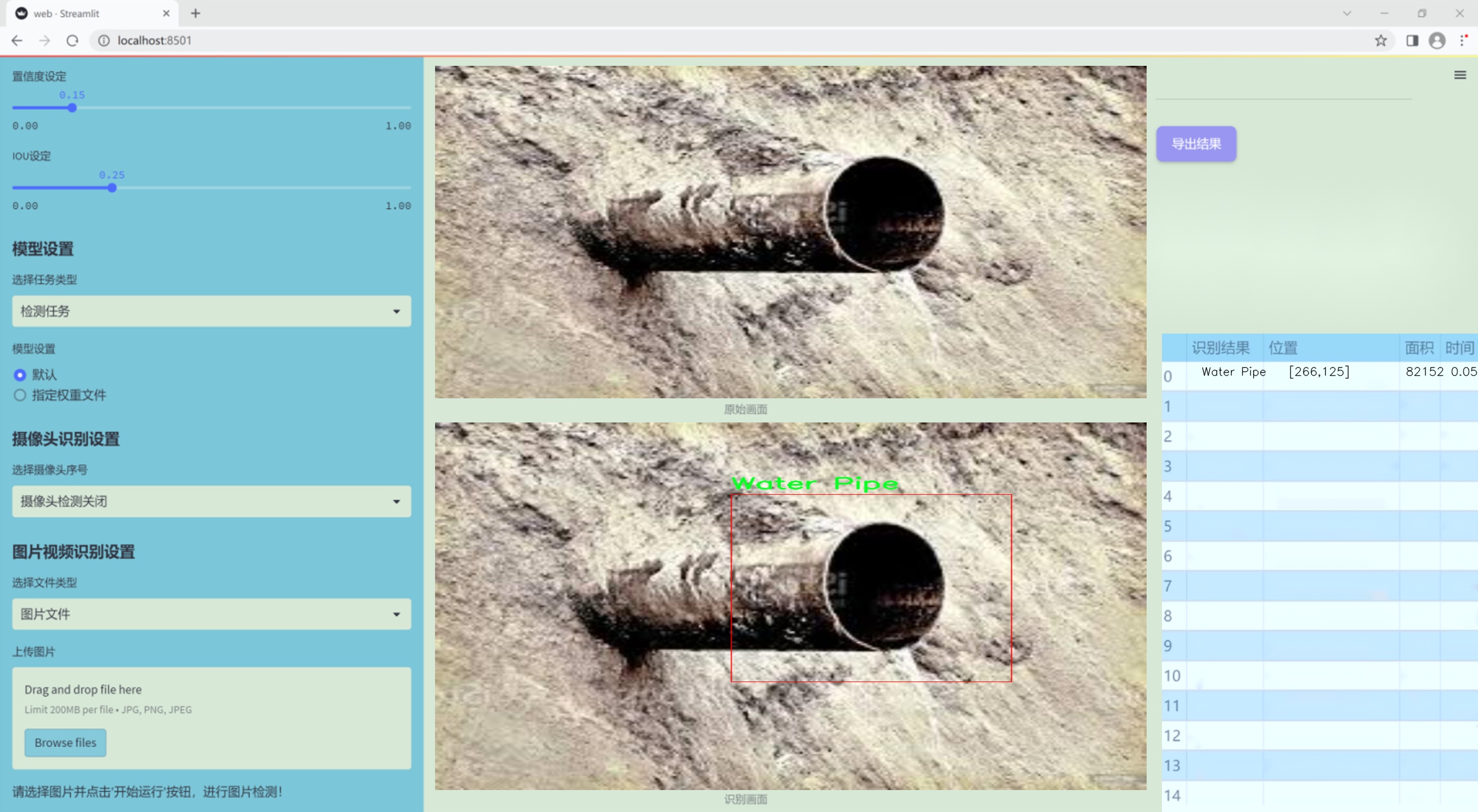Click the 识别结果 column header
Viewport: 1478px width, 812px height.
pyautogui.click(x=1220, y=348)
